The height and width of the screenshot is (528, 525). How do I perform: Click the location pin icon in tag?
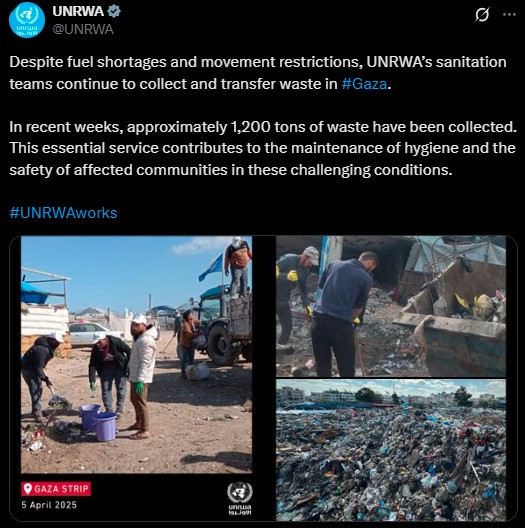pos(28,489)
